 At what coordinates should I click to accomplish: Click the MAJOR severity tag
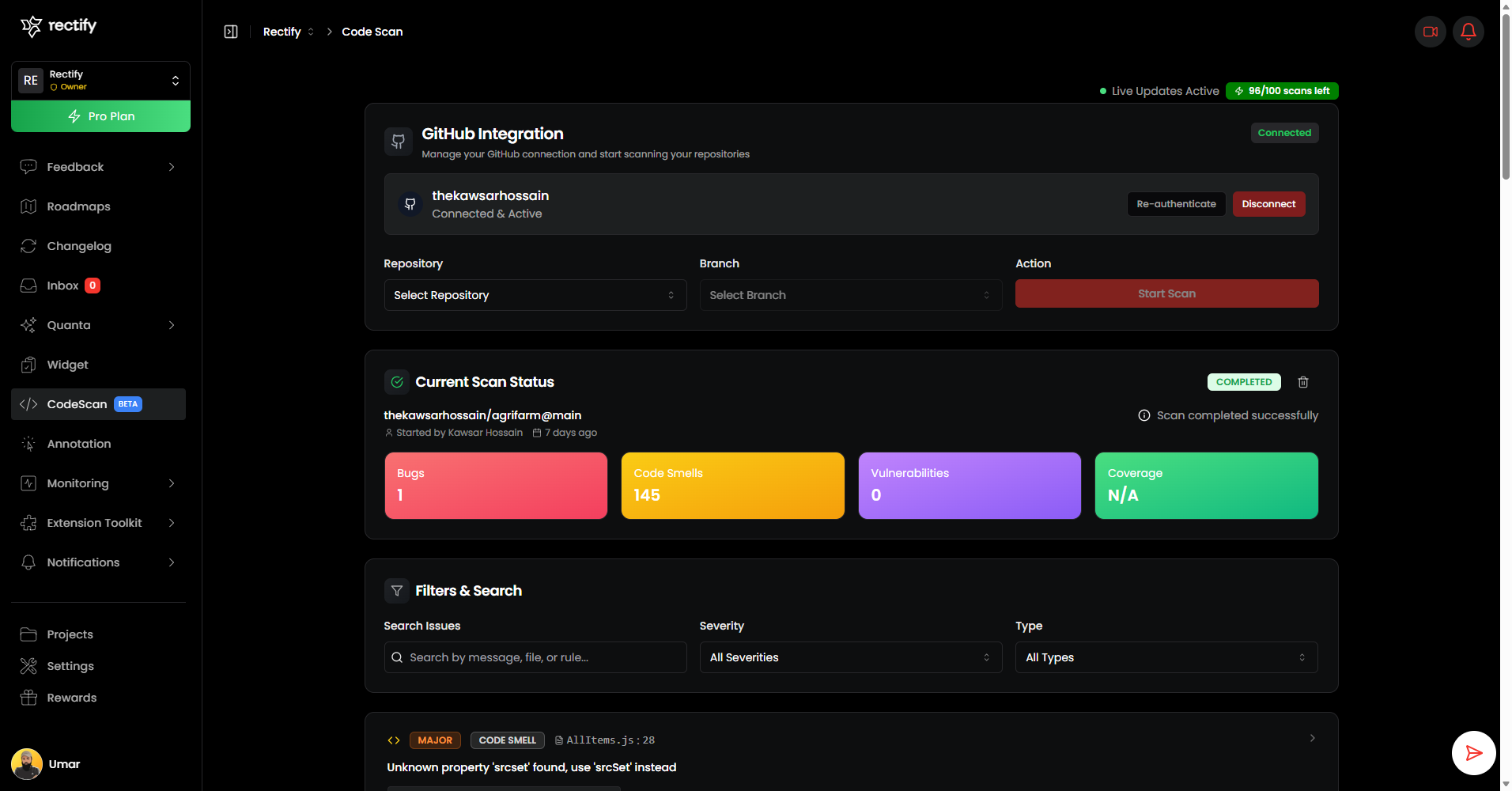coord(435,740)
